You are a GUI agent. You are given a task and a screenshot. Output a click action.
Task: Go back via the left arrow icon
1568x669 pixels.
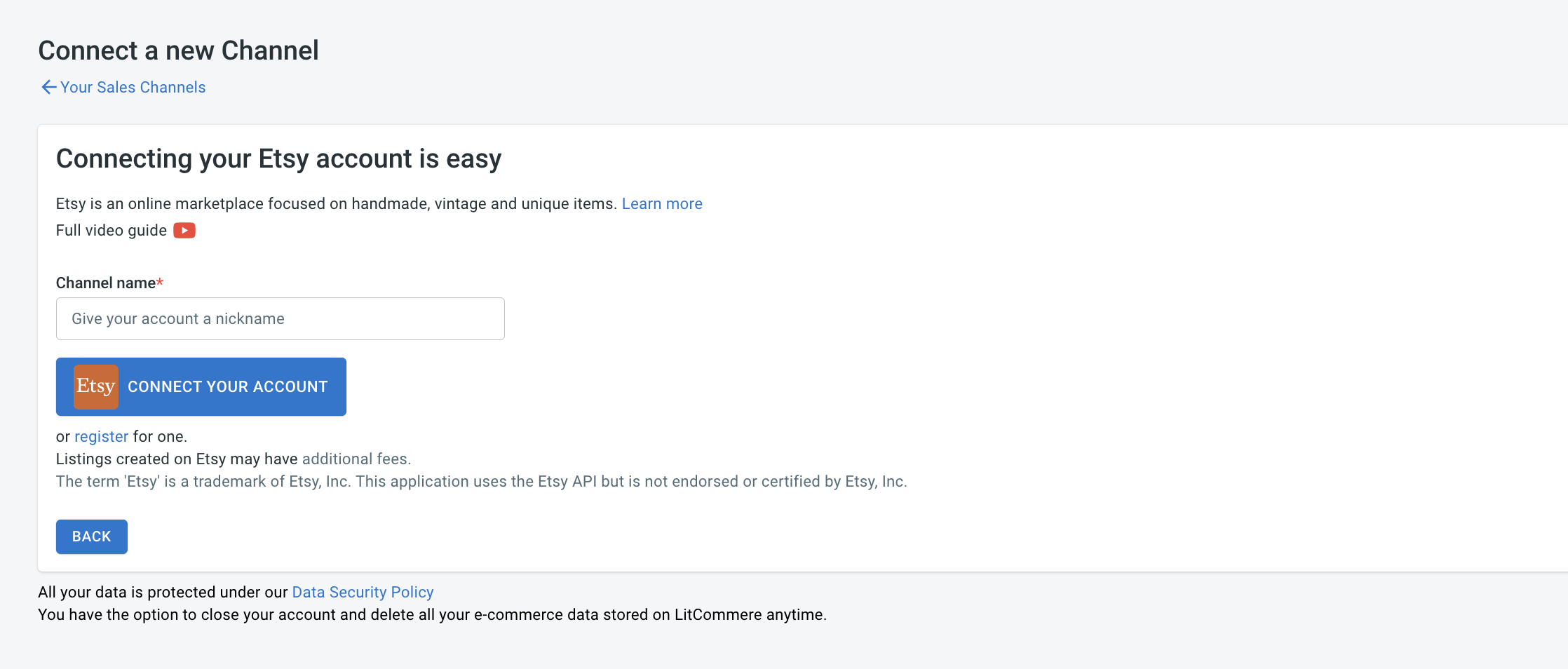pyautogui.click(x=48, y=87)
